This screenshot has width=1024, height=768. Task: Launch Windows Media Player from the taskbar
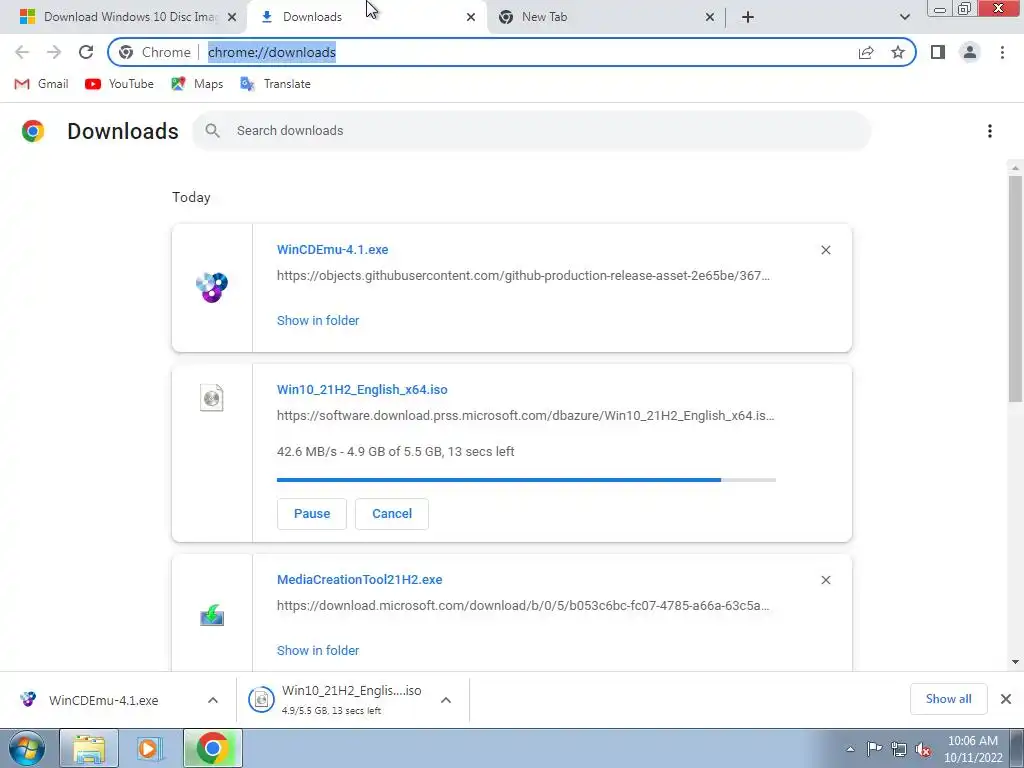[x=150, y=748]
